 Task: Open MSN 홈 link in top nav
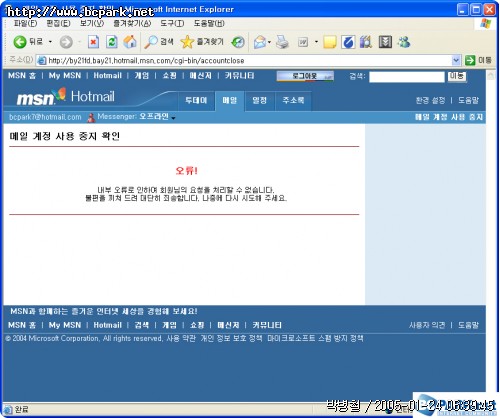[x=22, y=76]
